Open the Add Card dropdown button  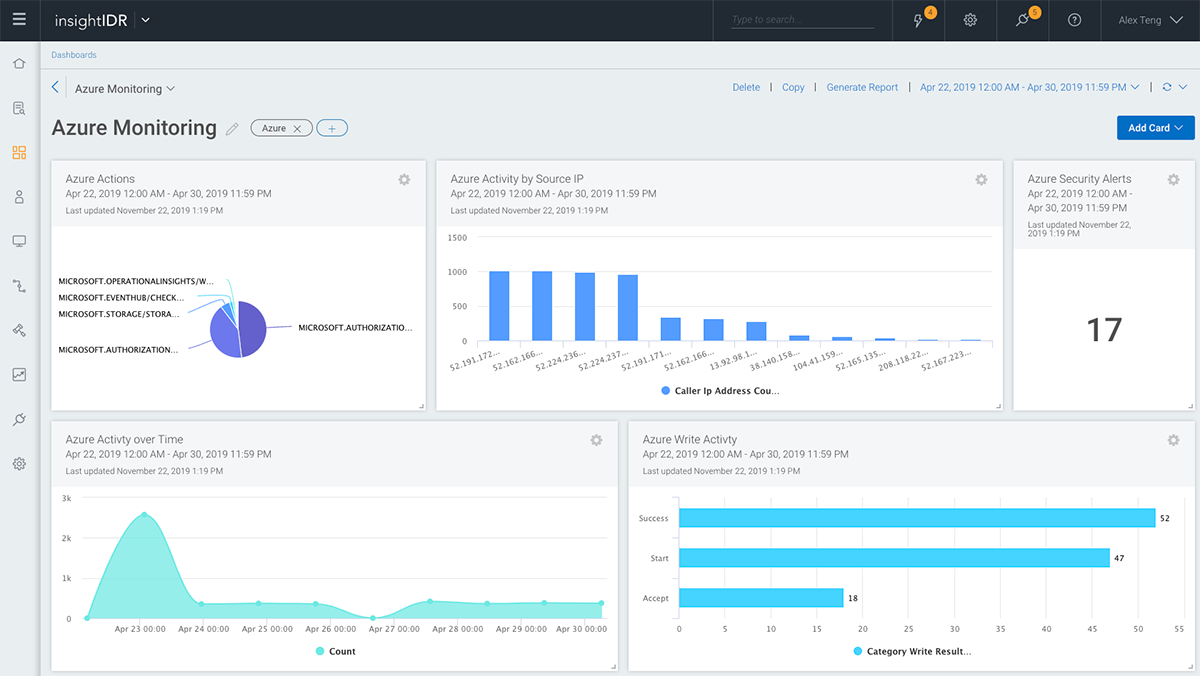[1156, 128]
